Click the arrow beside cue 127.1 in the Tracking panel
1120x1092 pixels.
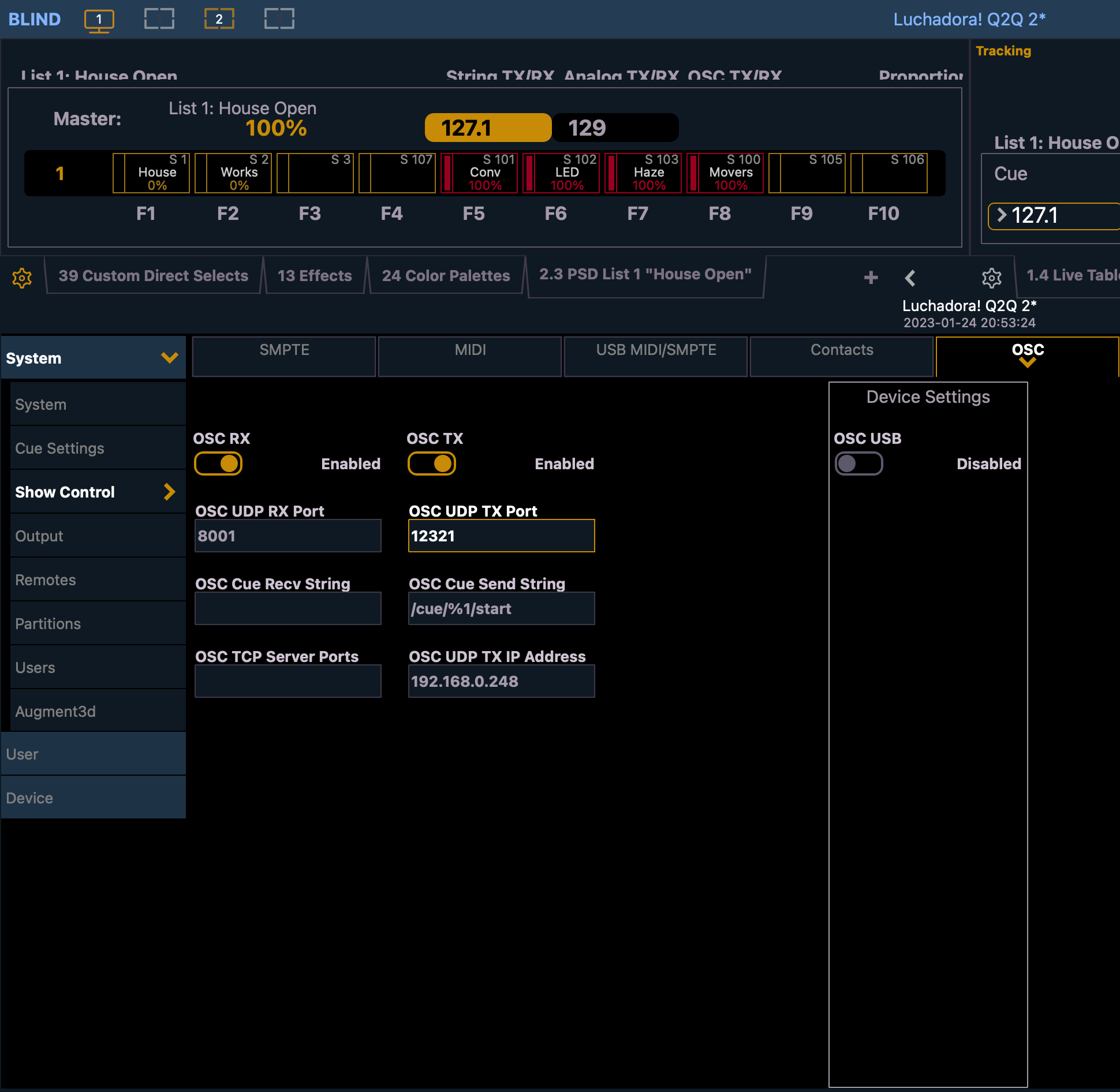1002,215
